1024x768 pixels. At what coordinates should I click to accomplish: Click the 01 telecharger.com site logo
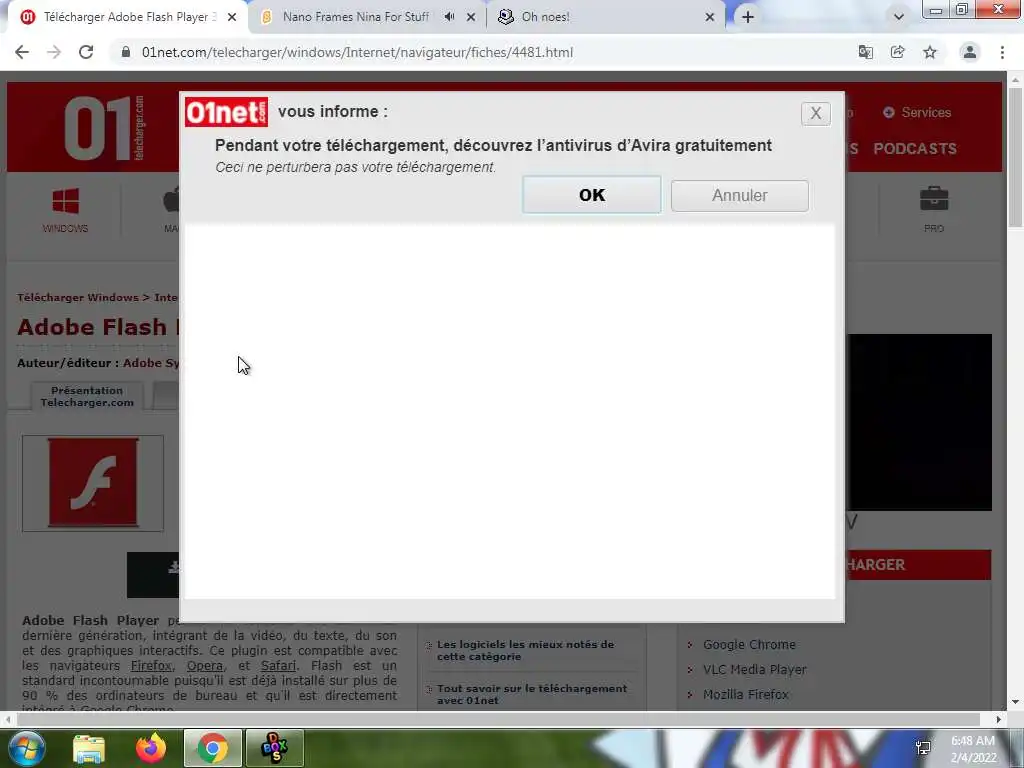pos(104,128)
